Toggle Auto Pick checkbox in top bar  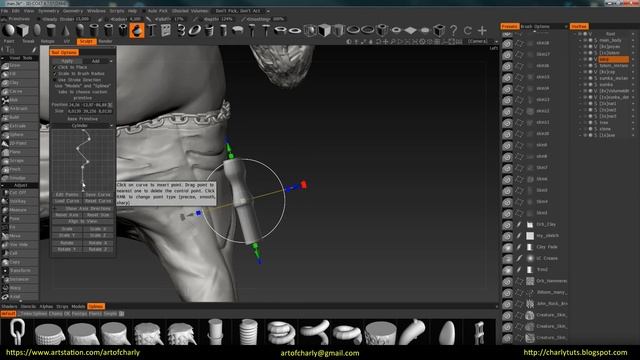click(x=144, y=11)
